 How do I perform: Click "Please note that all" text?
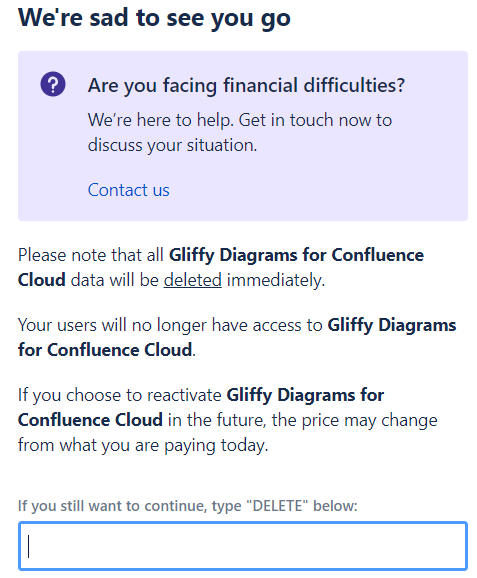click(x=91, y=255)
